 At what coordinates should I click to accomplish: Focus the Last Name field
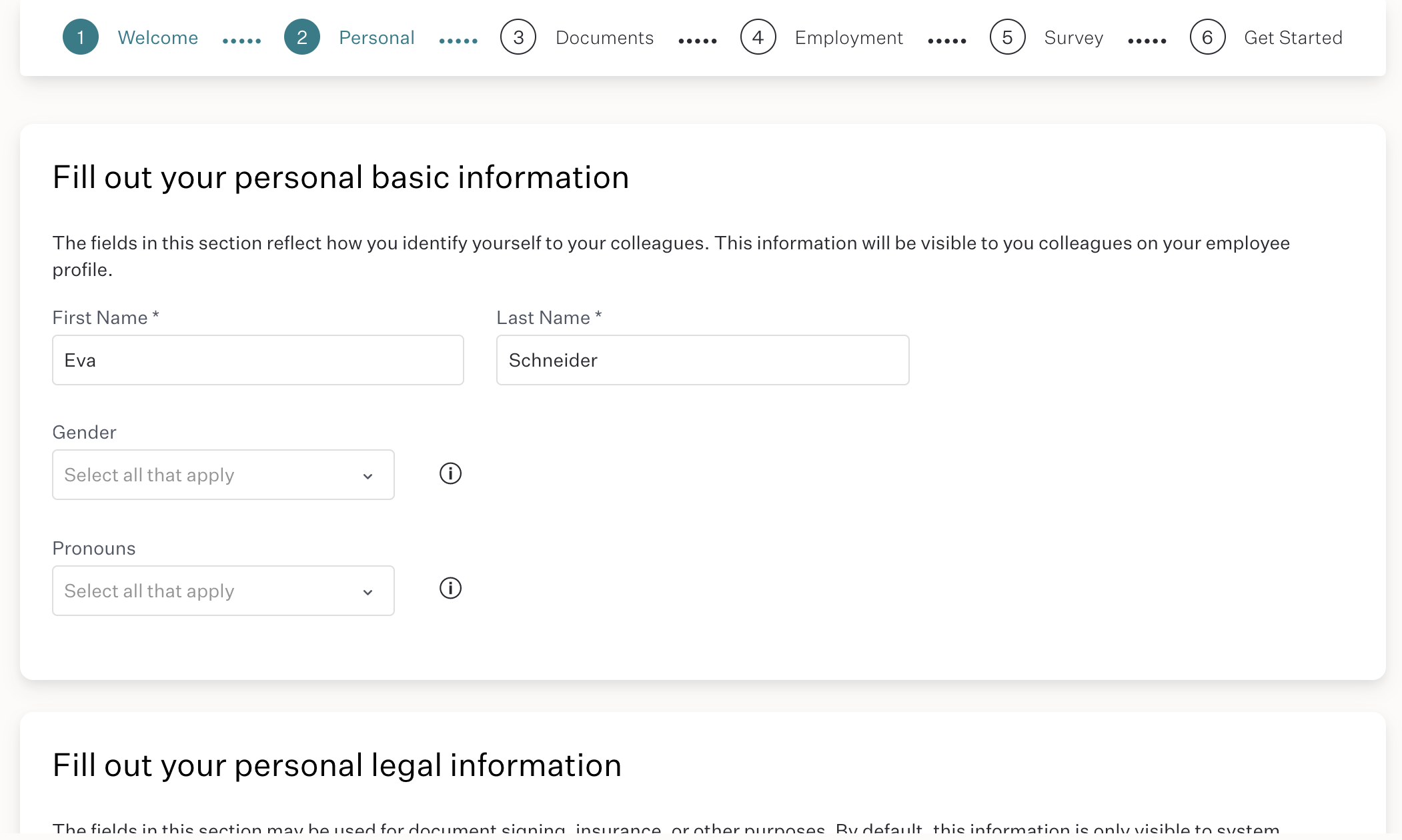tap(703, 360)
